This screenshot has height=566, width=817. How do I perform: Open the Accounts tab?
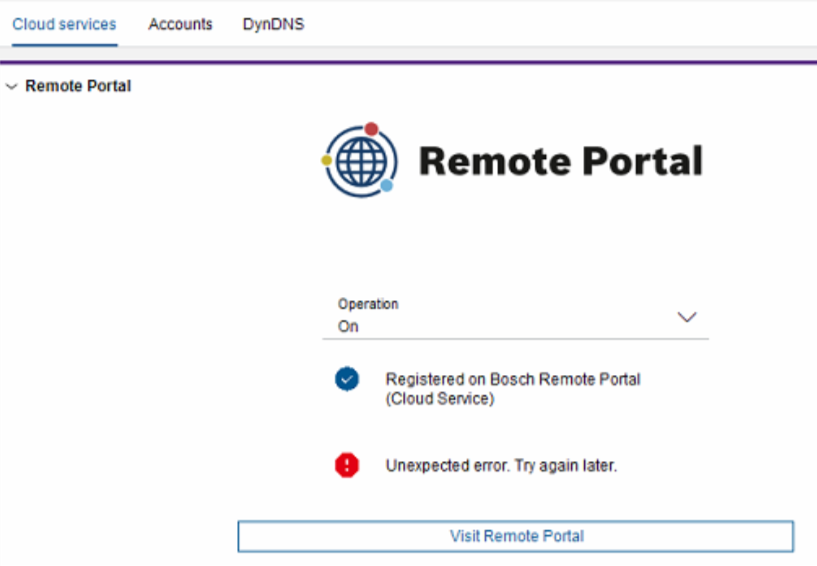coord(180,24)
